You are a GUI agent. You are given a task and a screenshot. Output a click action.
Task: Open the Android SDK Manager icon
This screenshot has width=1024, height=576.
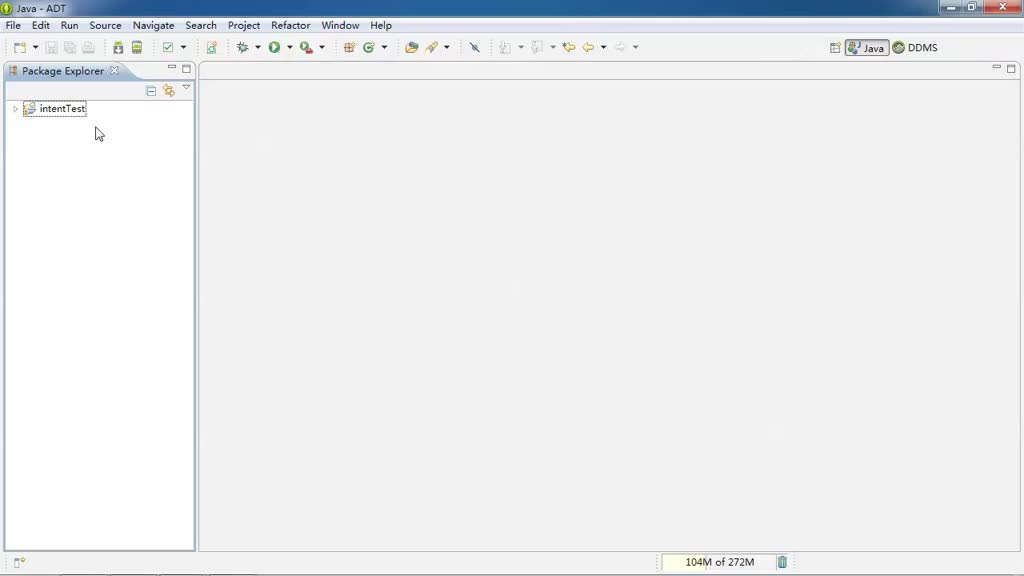point(118,47)
